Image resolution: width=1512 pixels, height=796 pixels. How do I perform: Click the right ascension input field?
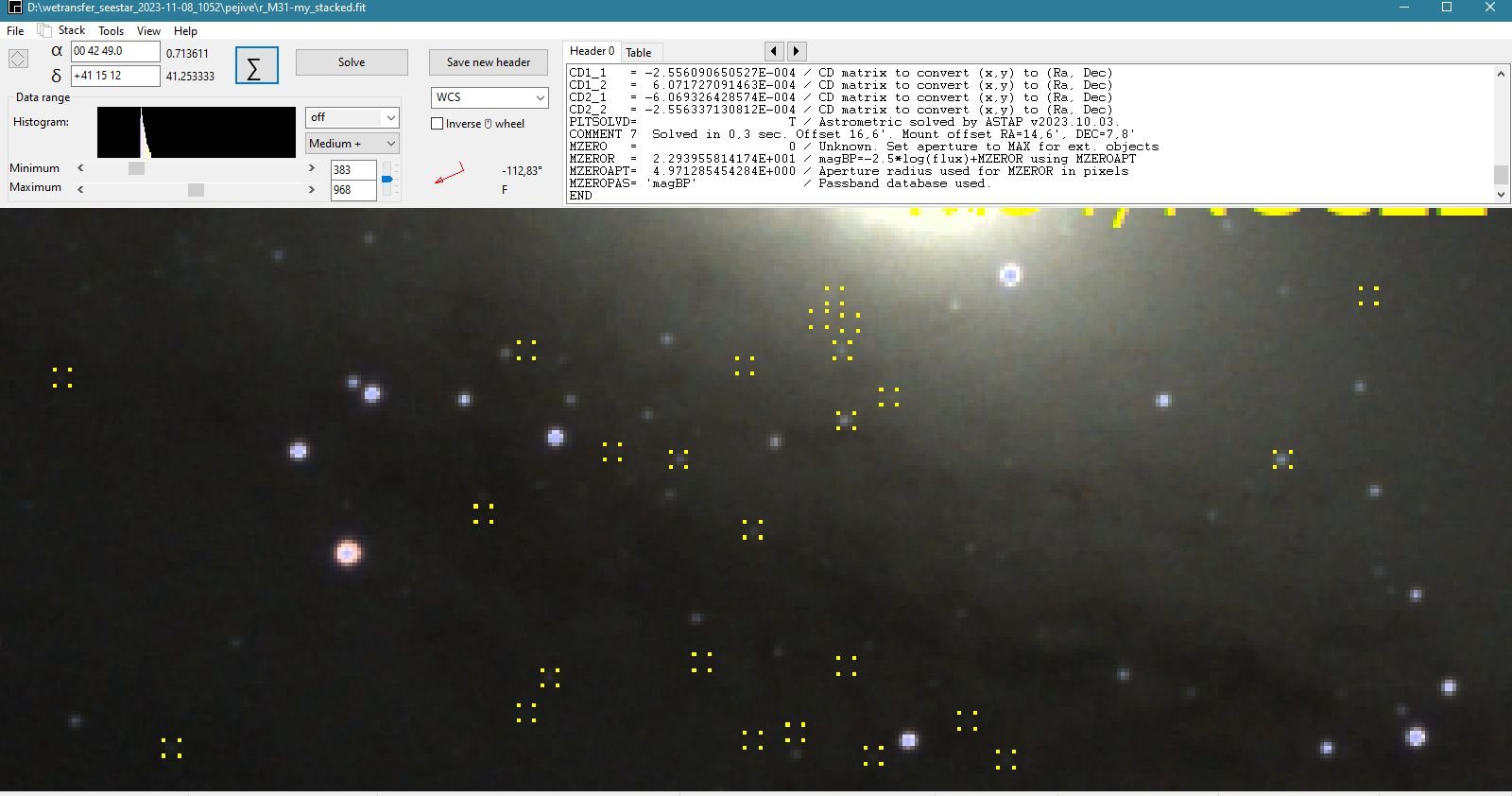tap(115, 51)
